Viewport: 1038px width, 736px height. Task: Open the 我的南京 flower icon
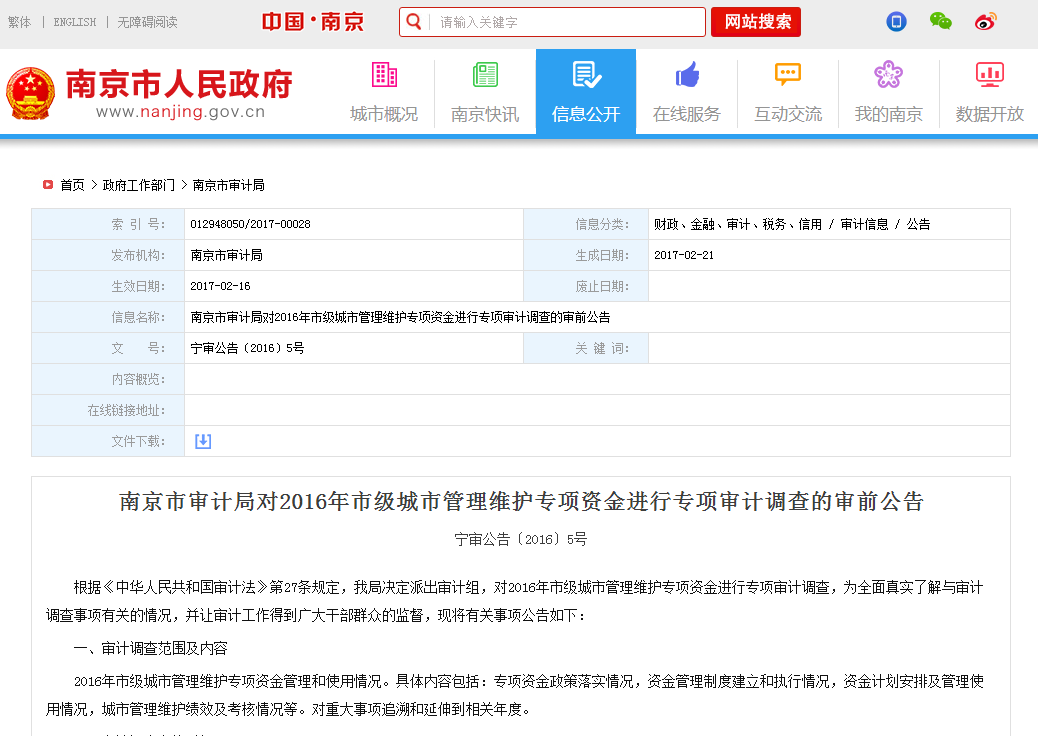pos(888,75)
